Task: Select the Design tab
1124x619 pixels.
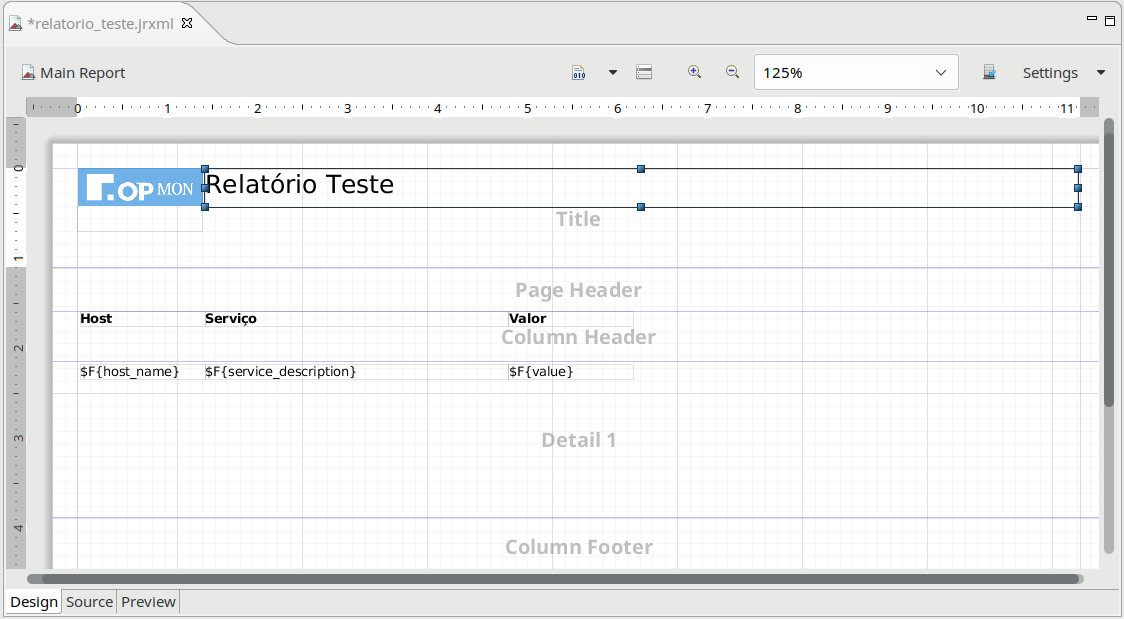Action: [x=34, y=602]
